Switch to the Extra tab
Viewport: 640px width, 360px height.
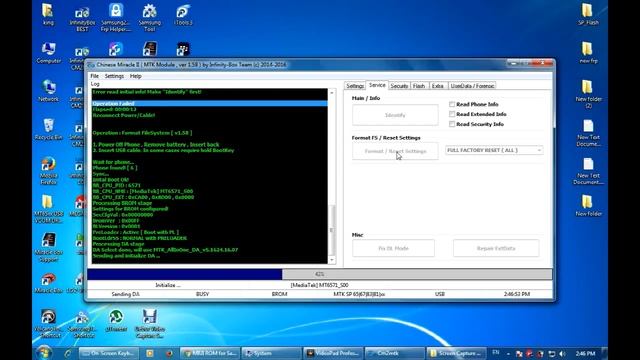438,86
